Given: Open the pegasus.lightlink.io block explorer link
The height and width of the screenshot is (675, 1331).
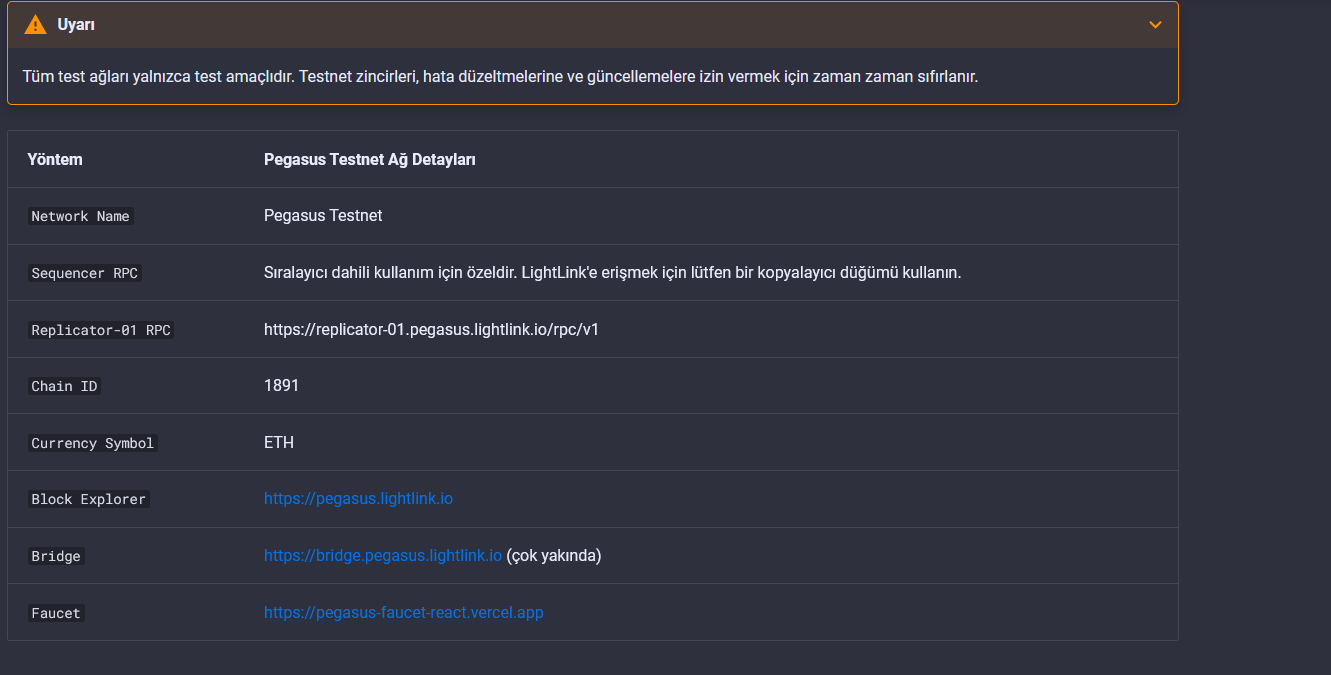Looking at the screenshot, I should (x=358, y=498).
